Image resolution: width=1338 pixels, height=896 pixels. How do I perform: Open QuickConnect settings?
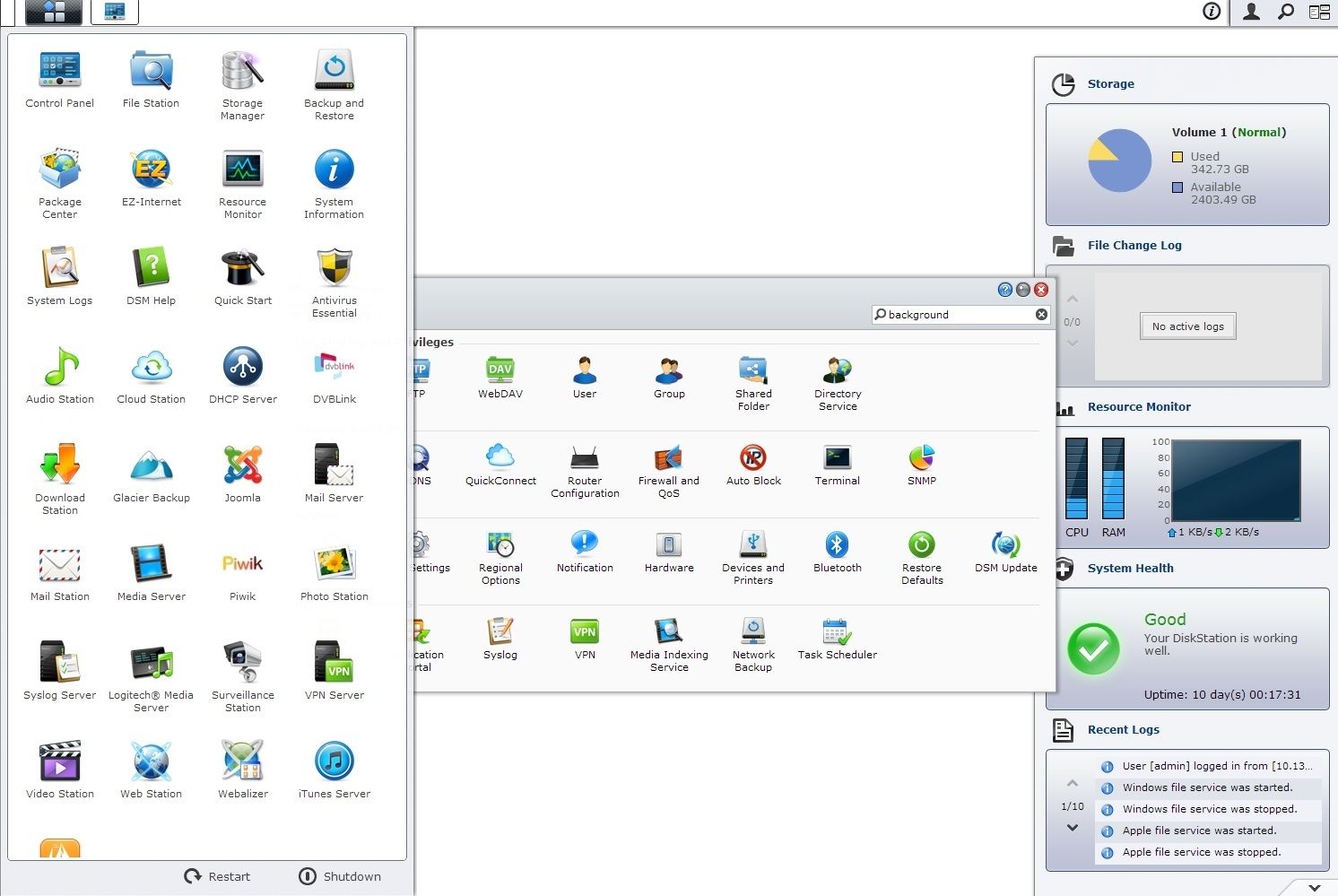click(x=500, y=465)
